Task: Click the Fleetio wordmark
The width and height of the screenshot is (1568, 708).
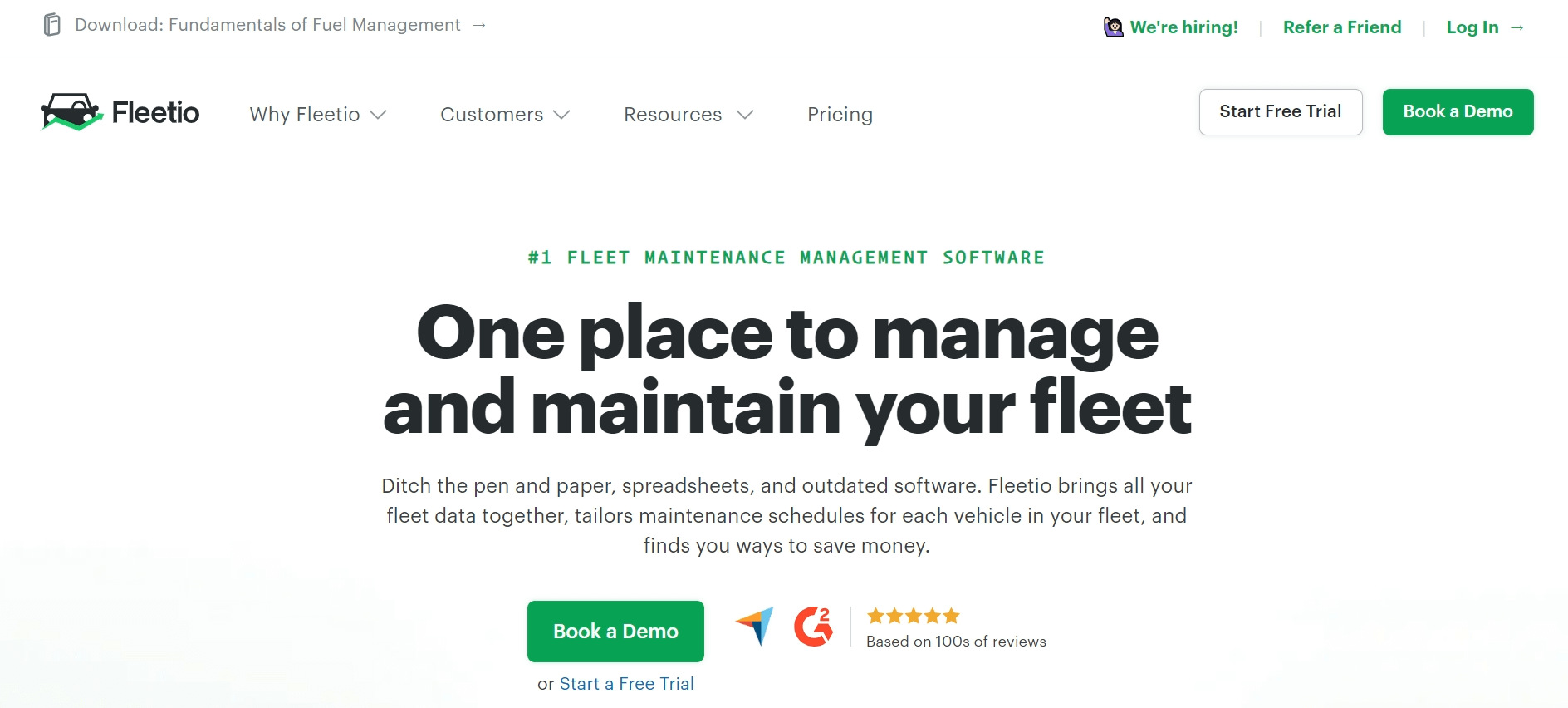Action: (155, 112)
